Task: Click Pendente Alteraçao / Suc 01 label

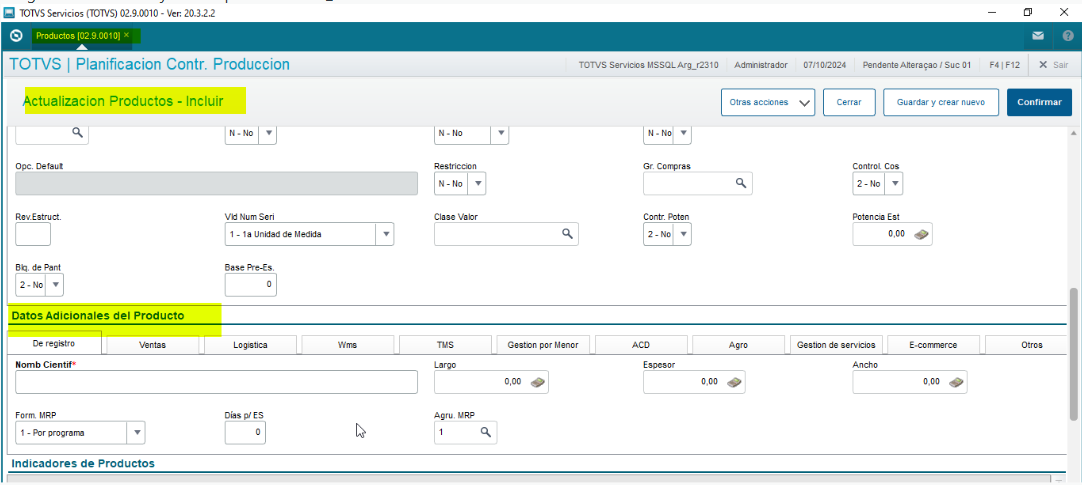Action: click(x=917, y=65)
